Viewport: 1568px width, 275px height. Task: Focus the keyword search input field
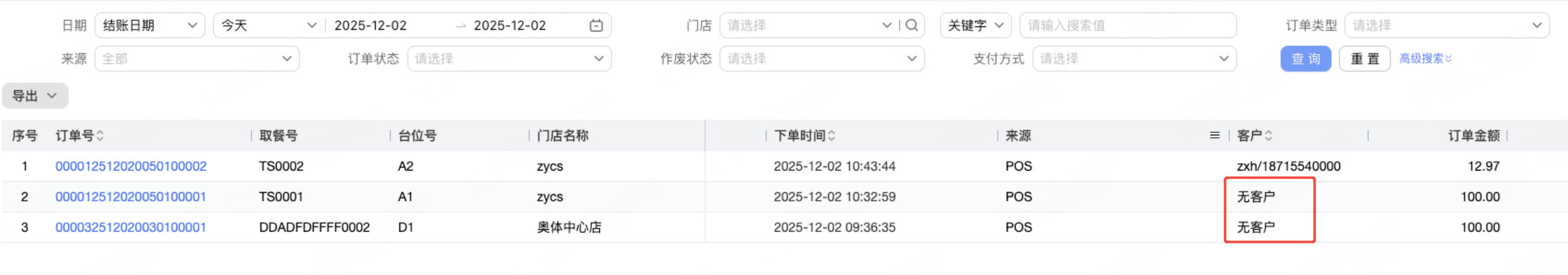(x=1127, y=25)
